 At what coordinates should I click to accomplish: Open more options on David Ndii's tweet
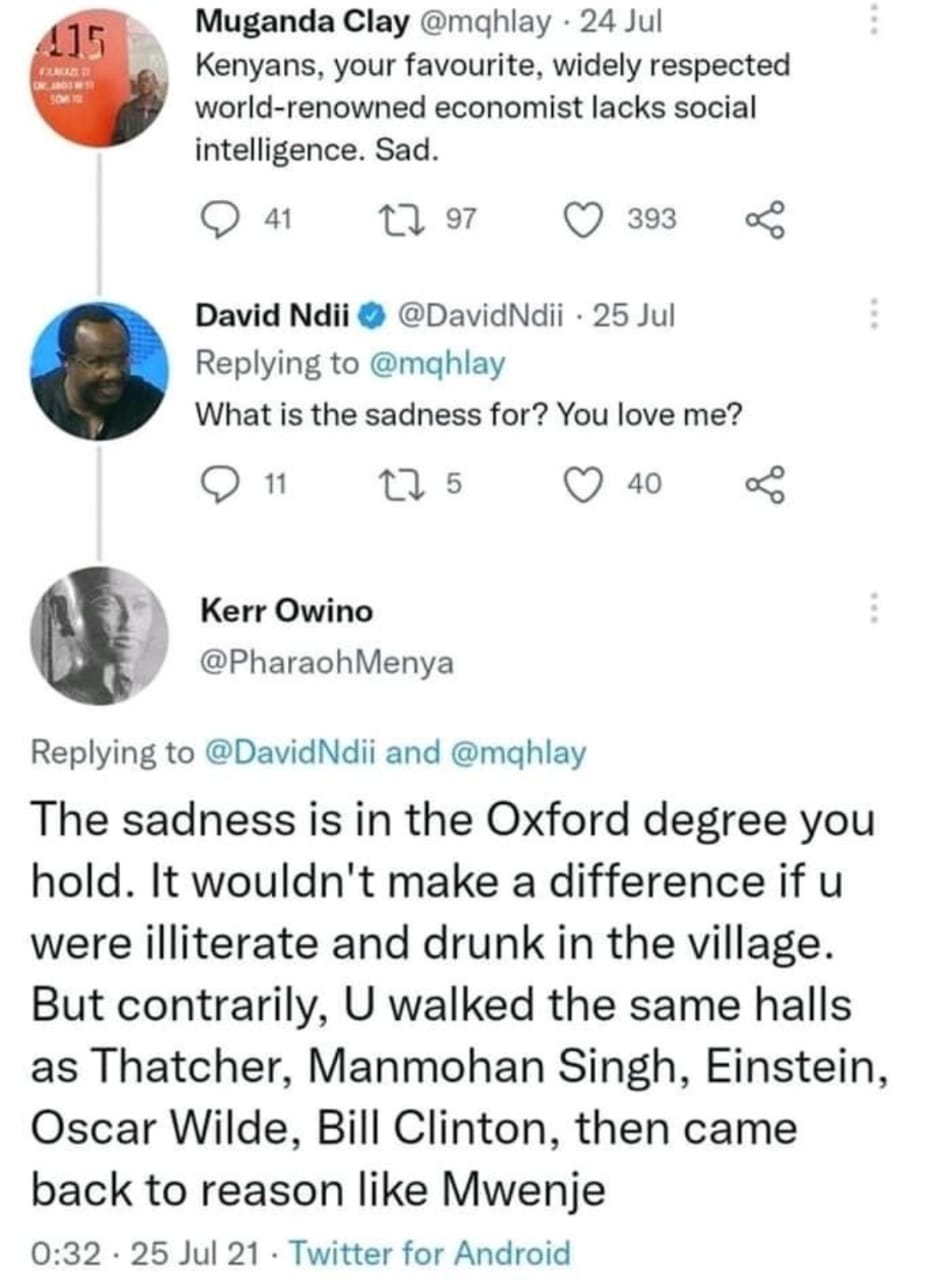click(x=873, y=315)
